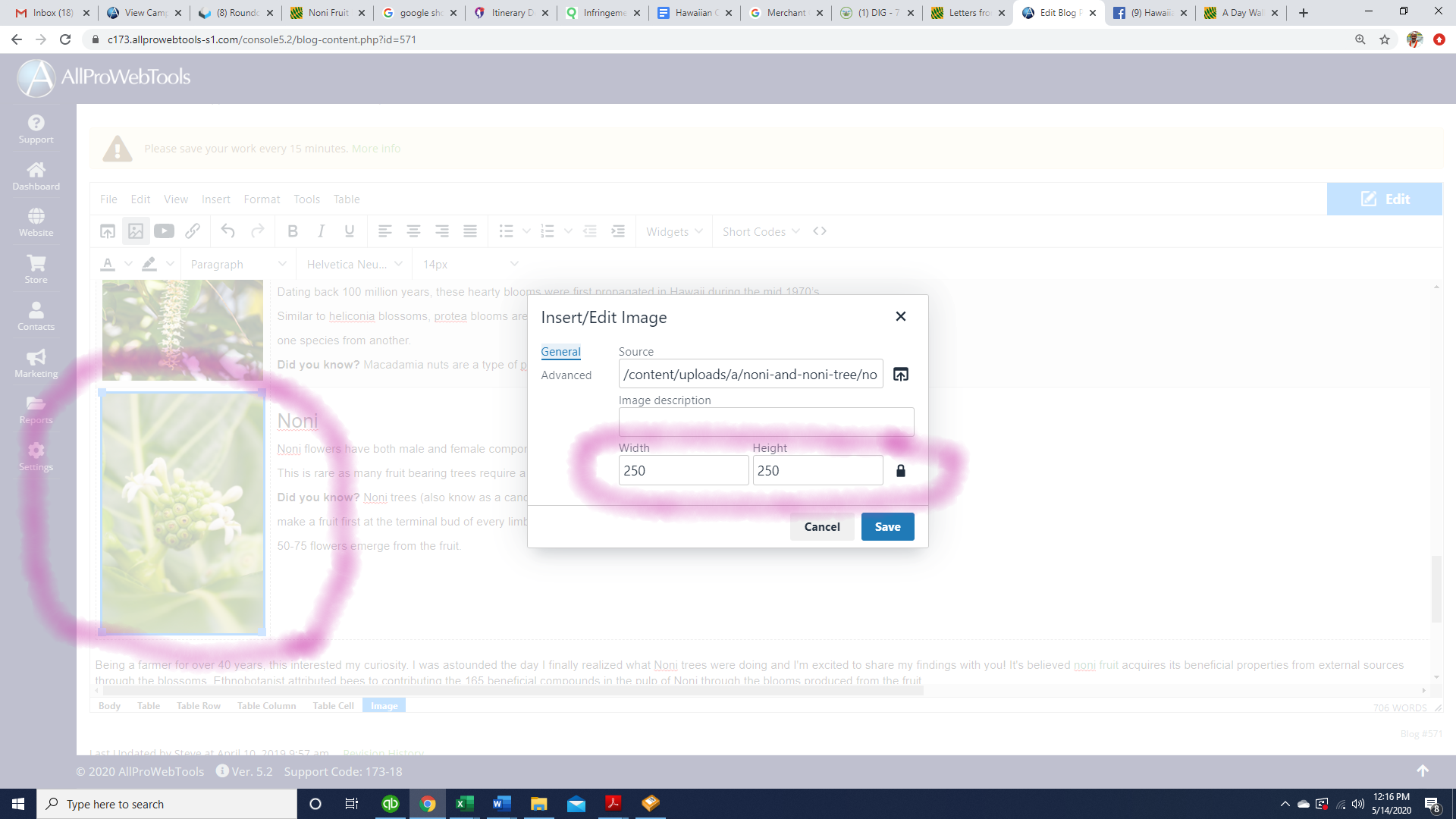This screenshot has height=819, width=1456.
Task: Open the Paragraph format dropdown
Action: coord(238,264)
